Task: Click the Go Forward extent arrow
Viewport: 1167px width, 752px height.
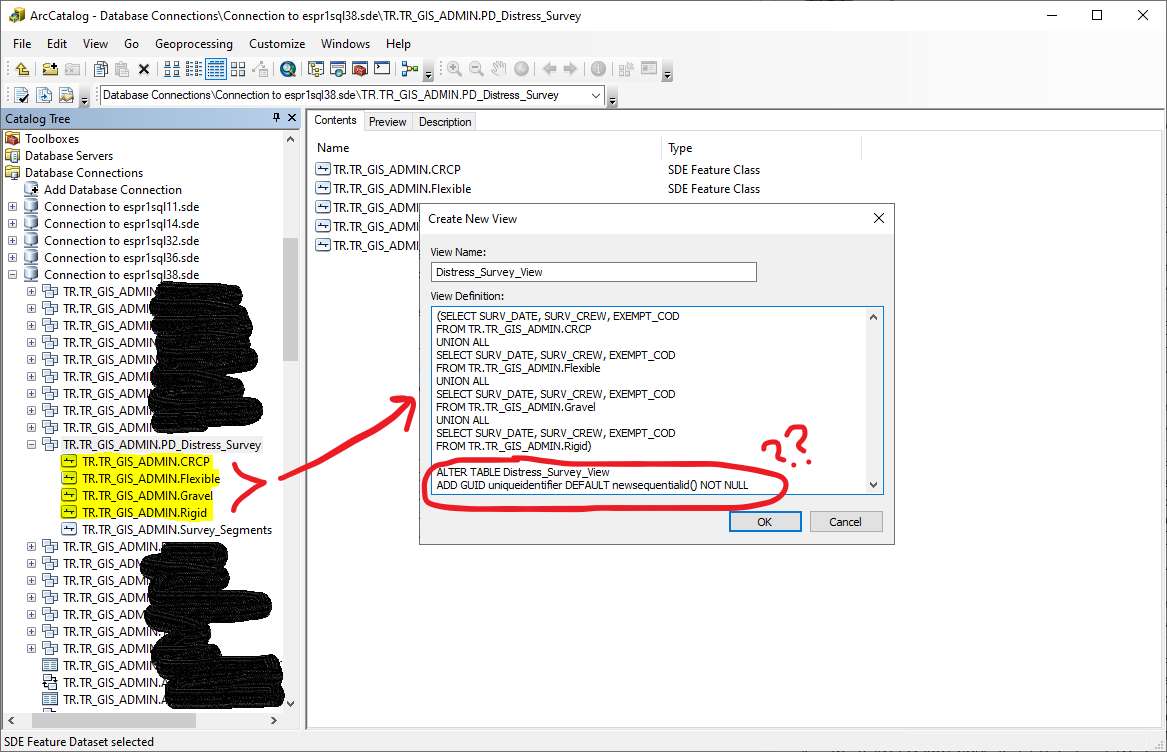Action: pos(571,69)
